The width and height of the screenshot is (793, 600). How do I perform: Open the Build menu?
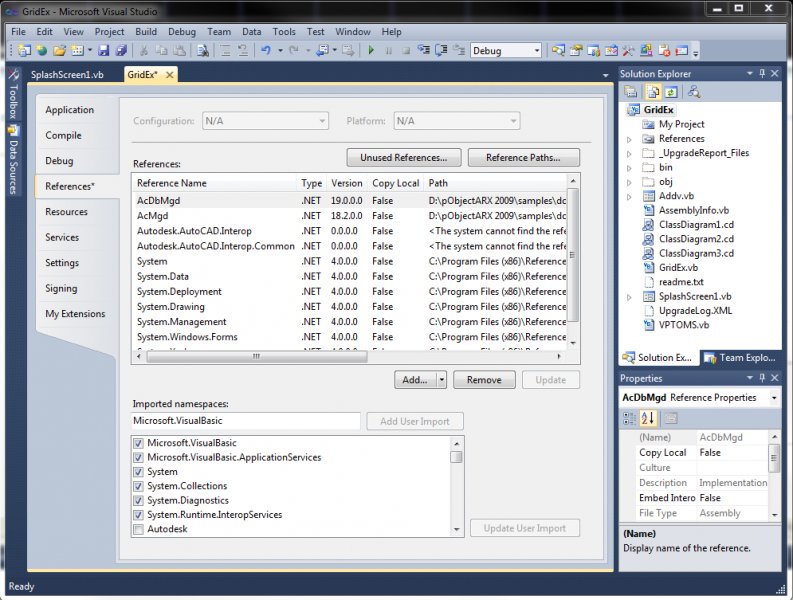[x=146, y=32]
